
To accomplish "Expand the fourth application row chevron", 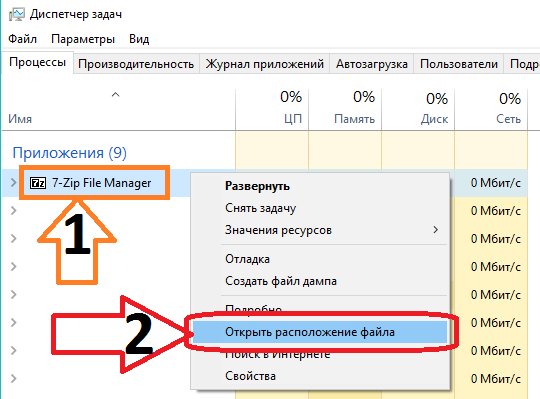I will point(13,266).
